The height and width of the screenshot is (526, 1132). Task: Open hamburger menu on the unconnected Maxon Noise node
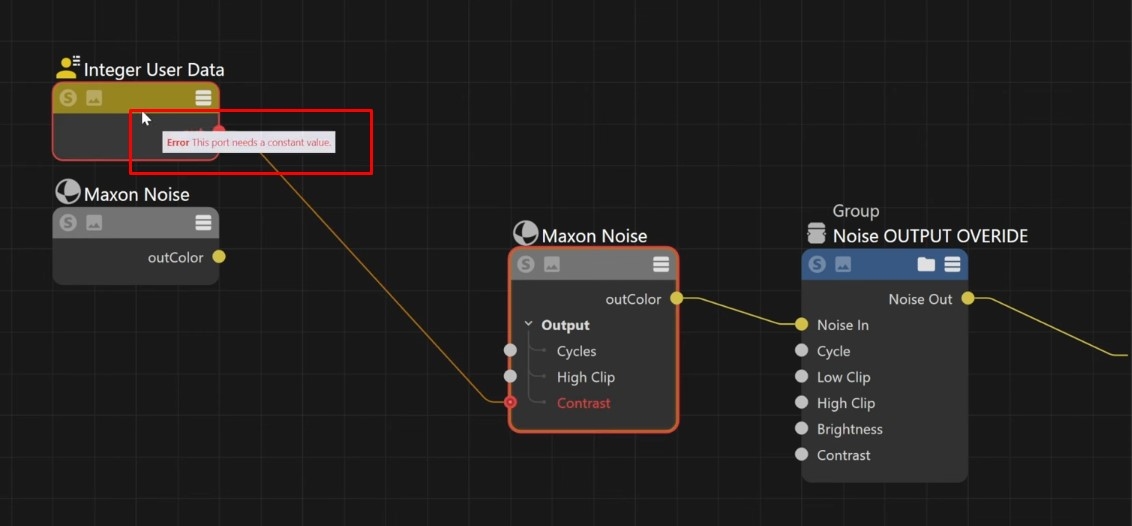click(203, 223)
